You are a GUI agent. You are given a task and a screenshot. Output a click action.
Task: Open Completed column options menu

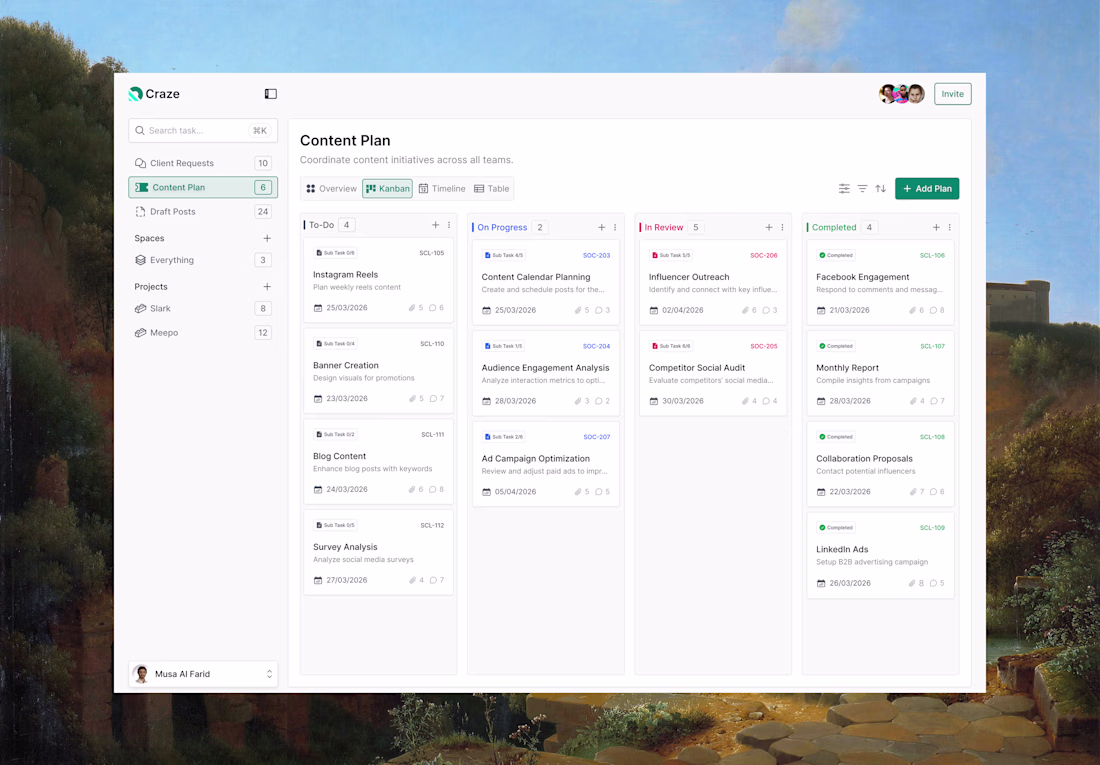[950, 227]
